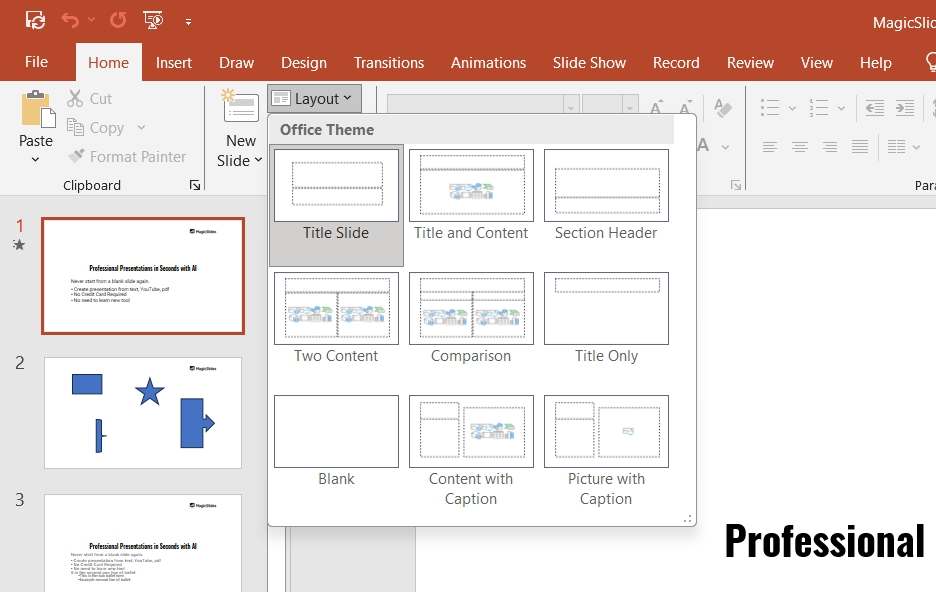
Task: Click the AutoSave/Save icon in title bar
Action: [x=36, y=20]
